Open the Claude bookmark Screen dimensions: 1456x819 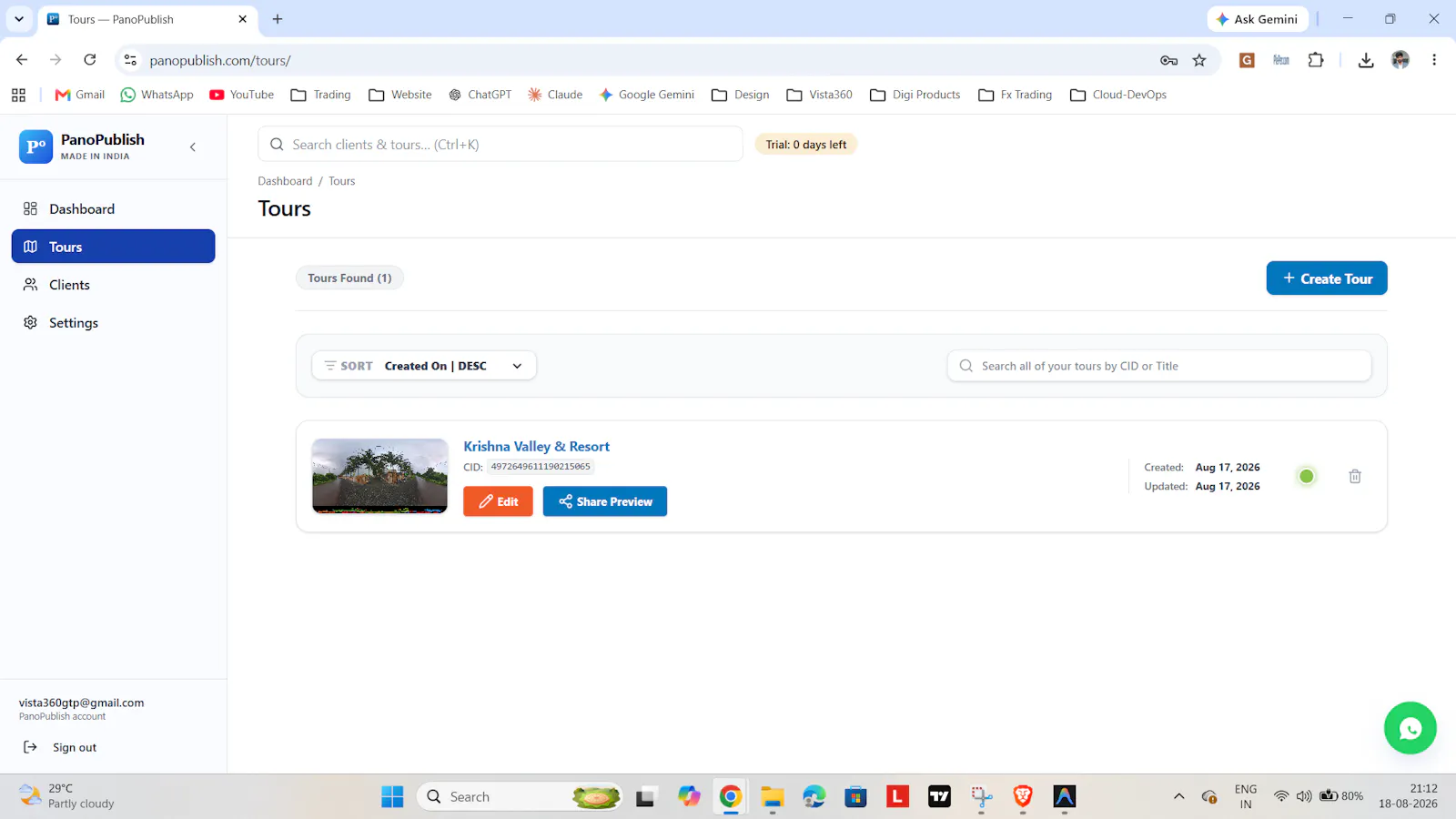coord(555,95)
